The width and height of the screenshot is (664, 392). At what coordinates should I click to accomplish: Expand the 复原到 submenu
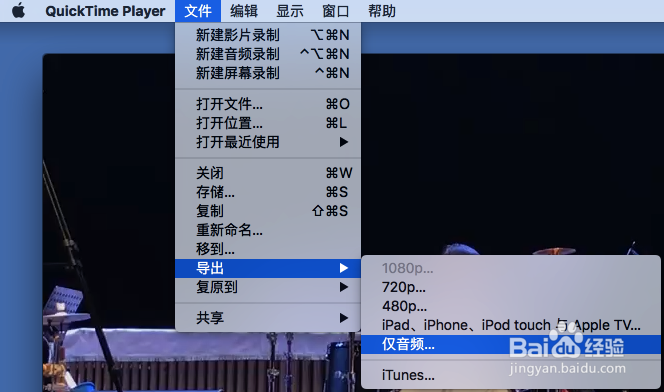pyautogui.click(x=268, y=287)
